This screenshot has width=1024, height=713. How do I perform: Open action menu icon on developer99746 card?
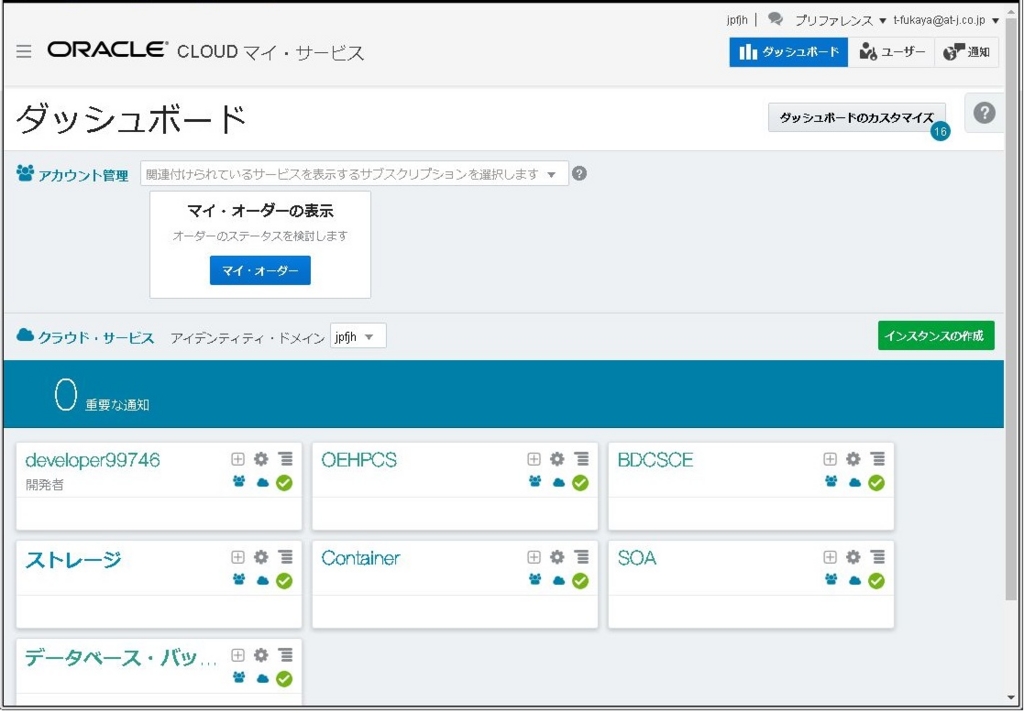tap(285, 459)
